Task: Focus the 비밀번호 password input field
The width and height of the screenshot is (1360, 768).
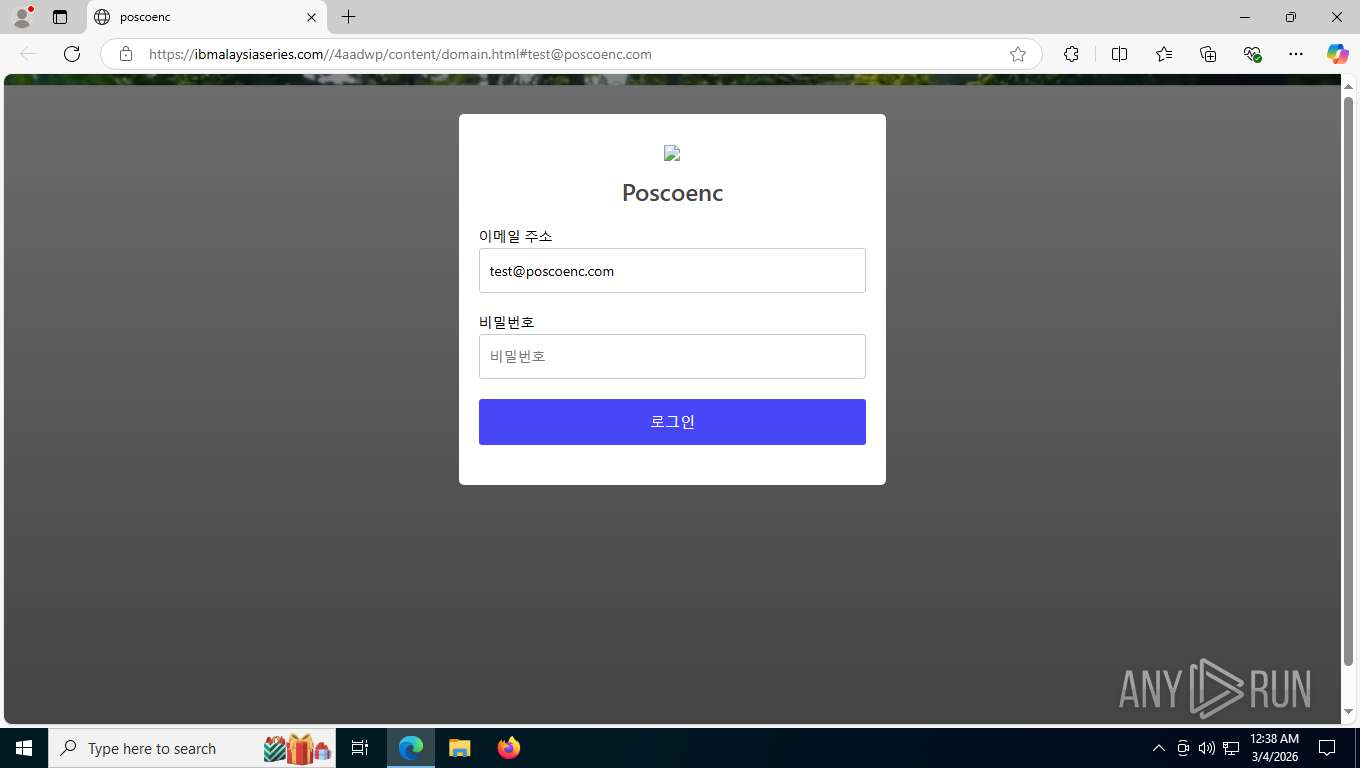Action: [x=672, y=357]
